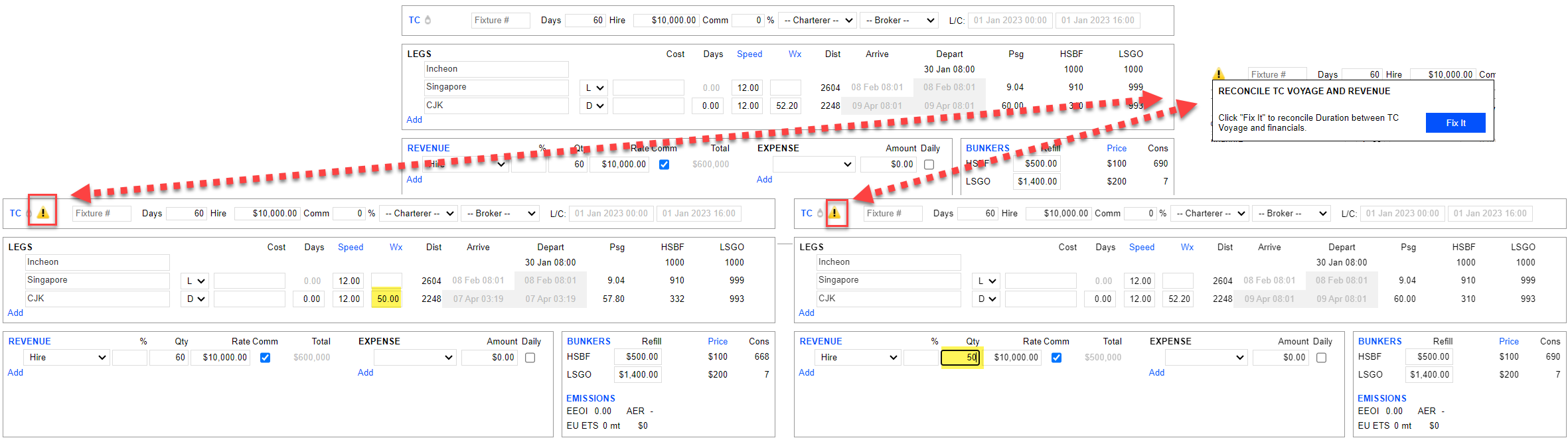Click BUNKERS heading in panel with Qty 50

pos(1379,341)
